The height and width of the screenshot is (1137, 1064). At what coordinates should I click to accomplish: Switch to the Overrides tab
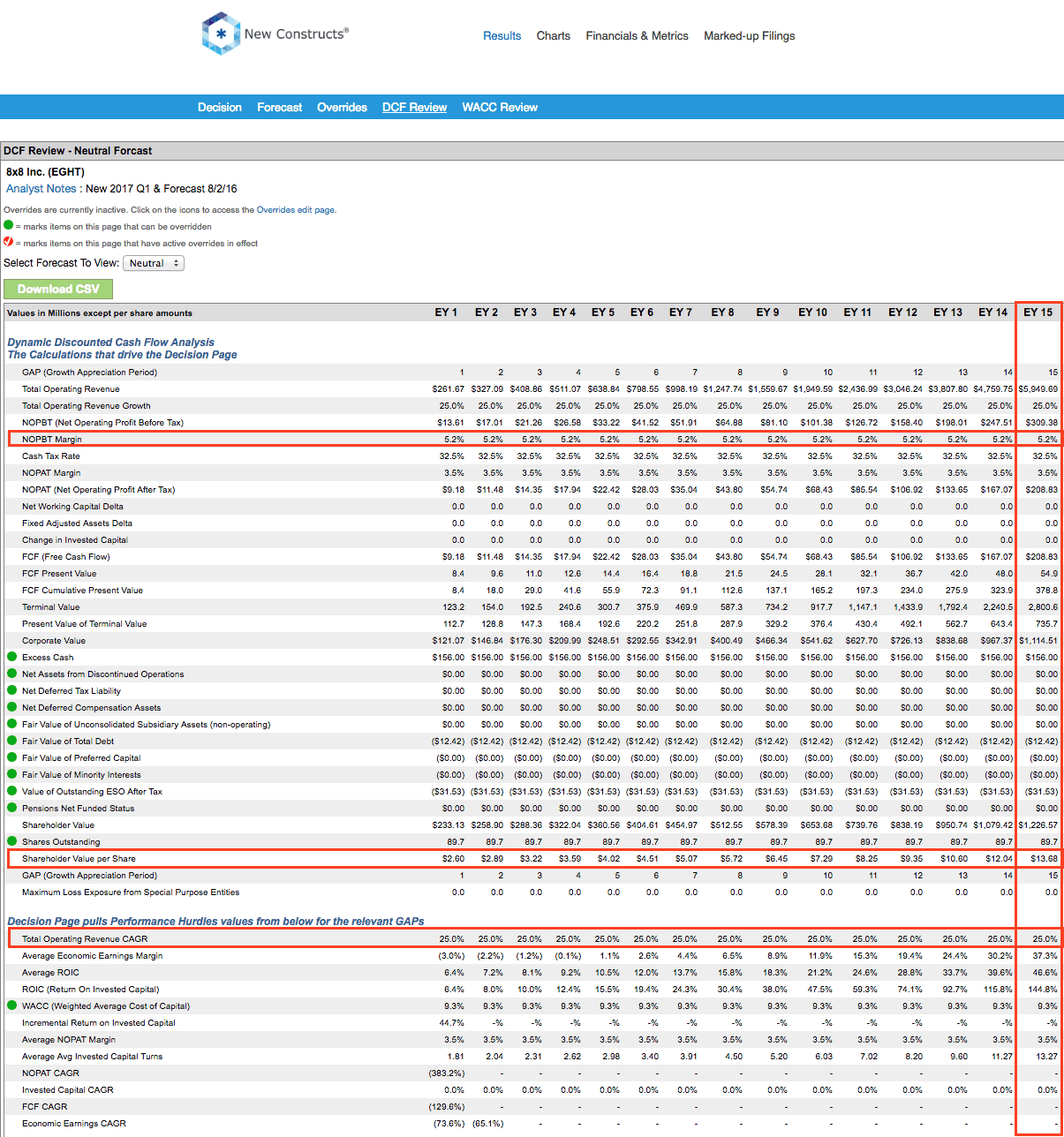(342, 107)
